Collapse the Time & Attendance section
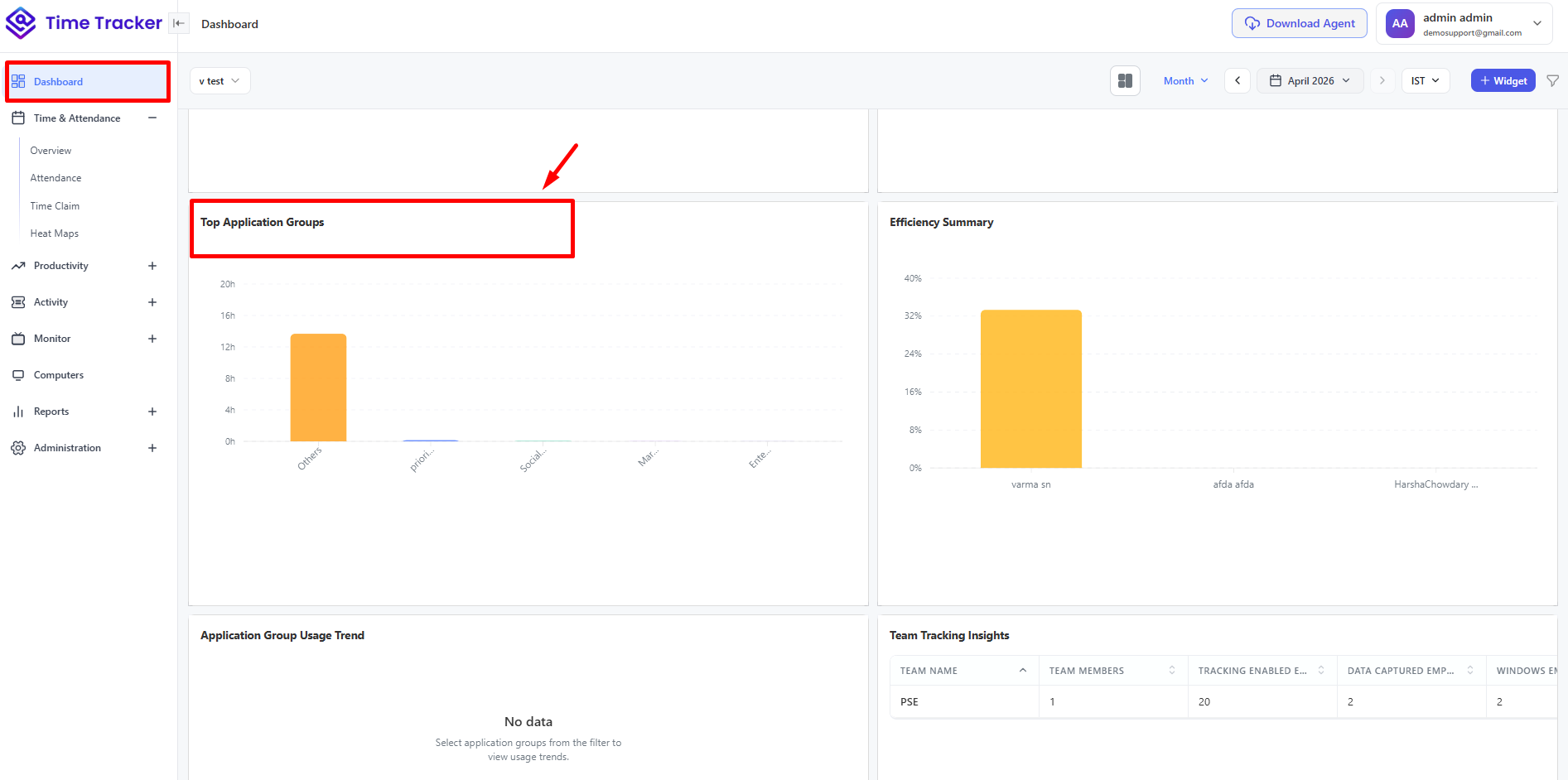Image resolution: width=1568 pixels, height=780 pixels. [152, 118]
